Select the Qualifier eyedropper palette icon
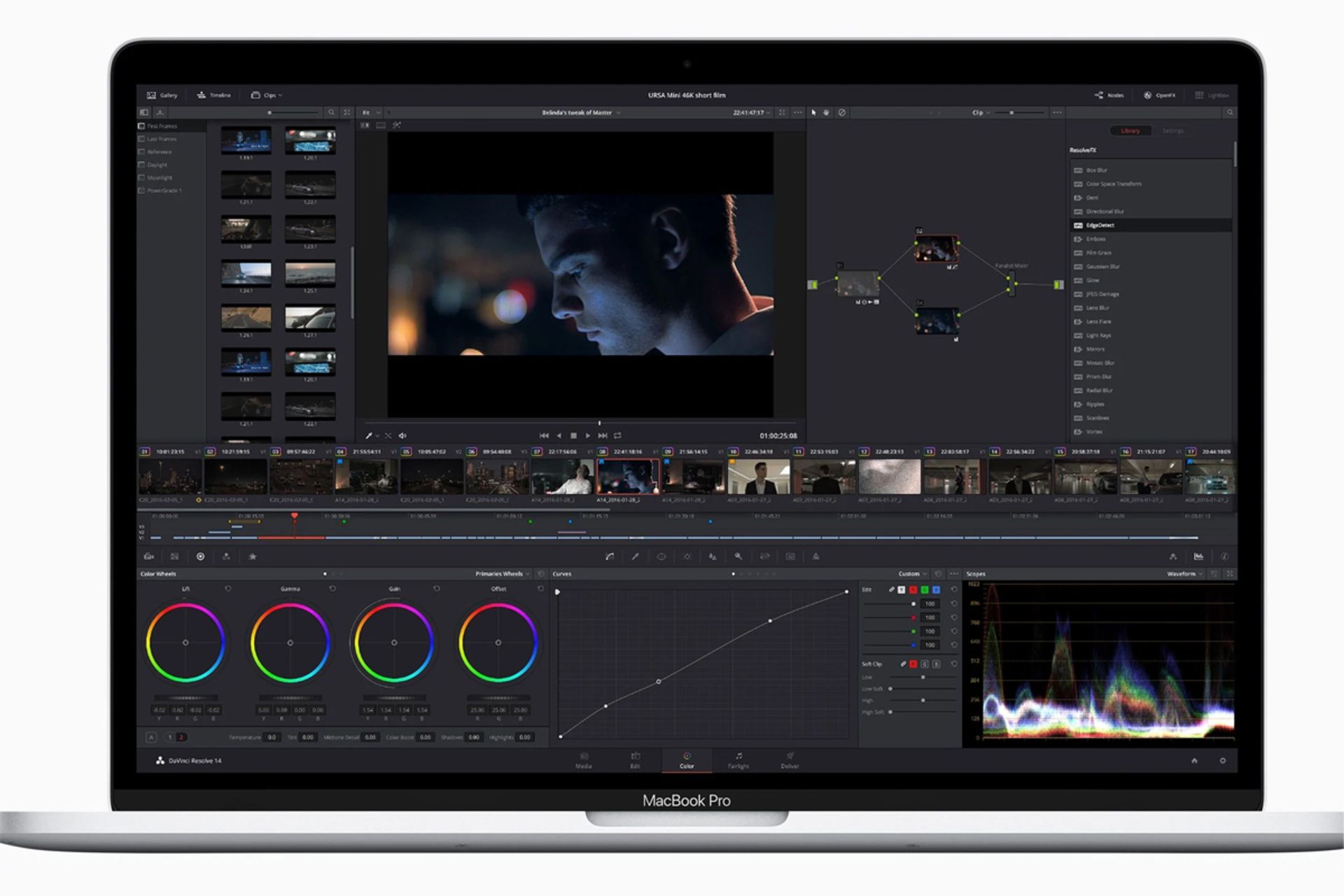Image resolution: width=1344 pixels, height=896 pixels. tap(635, 556)
